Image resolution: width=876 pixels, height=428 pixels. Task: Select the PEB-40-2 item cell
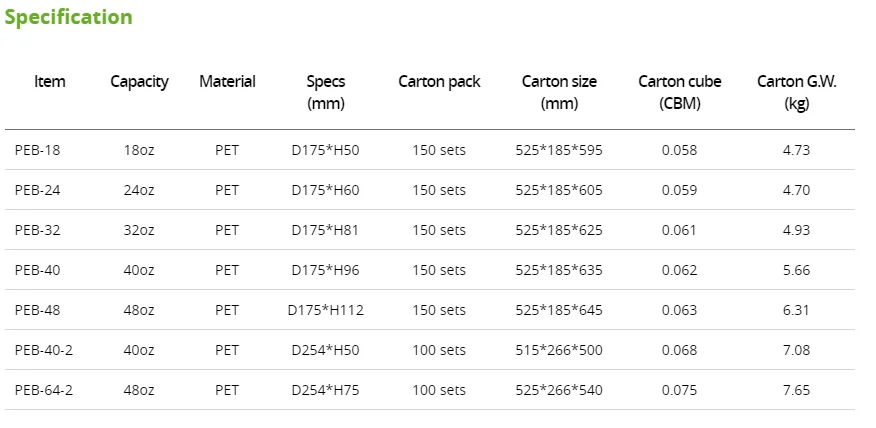[43, 350]
